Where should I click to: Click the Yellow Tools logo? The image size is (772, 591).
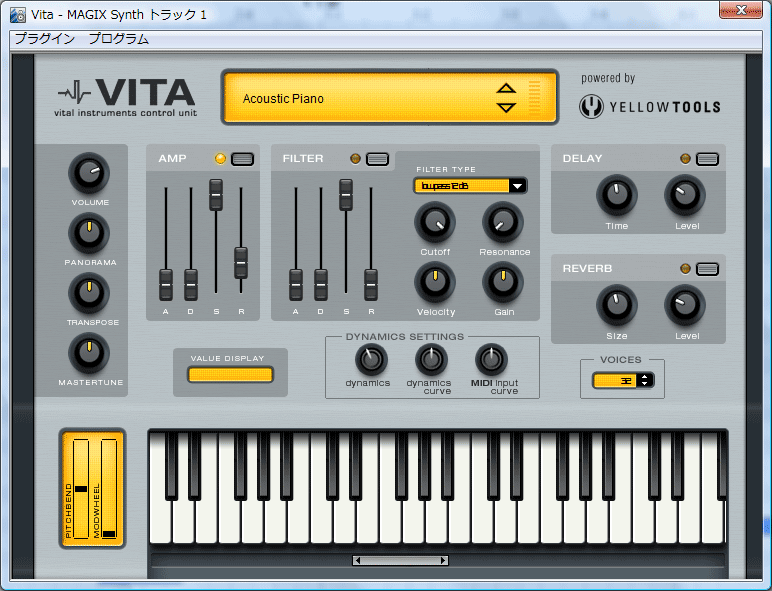[x=650, y=106]
